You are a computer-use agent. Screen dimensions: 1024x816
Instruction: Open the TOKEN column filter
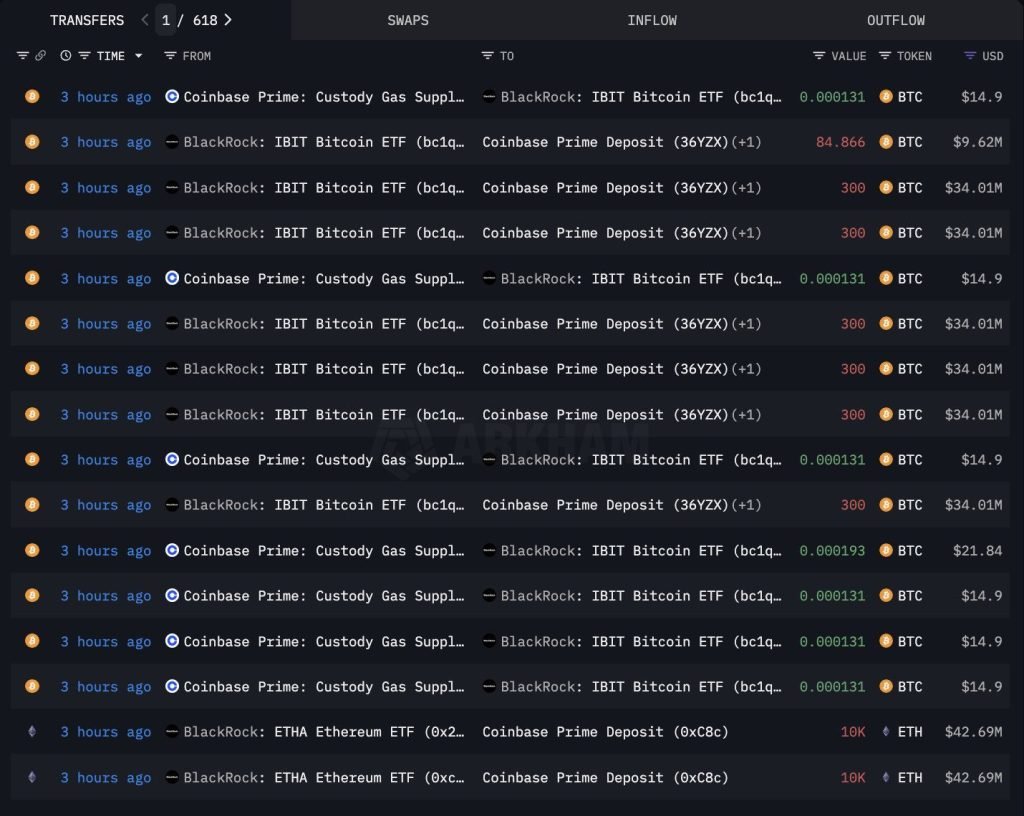pyautogui.click(x=885, y=56)
